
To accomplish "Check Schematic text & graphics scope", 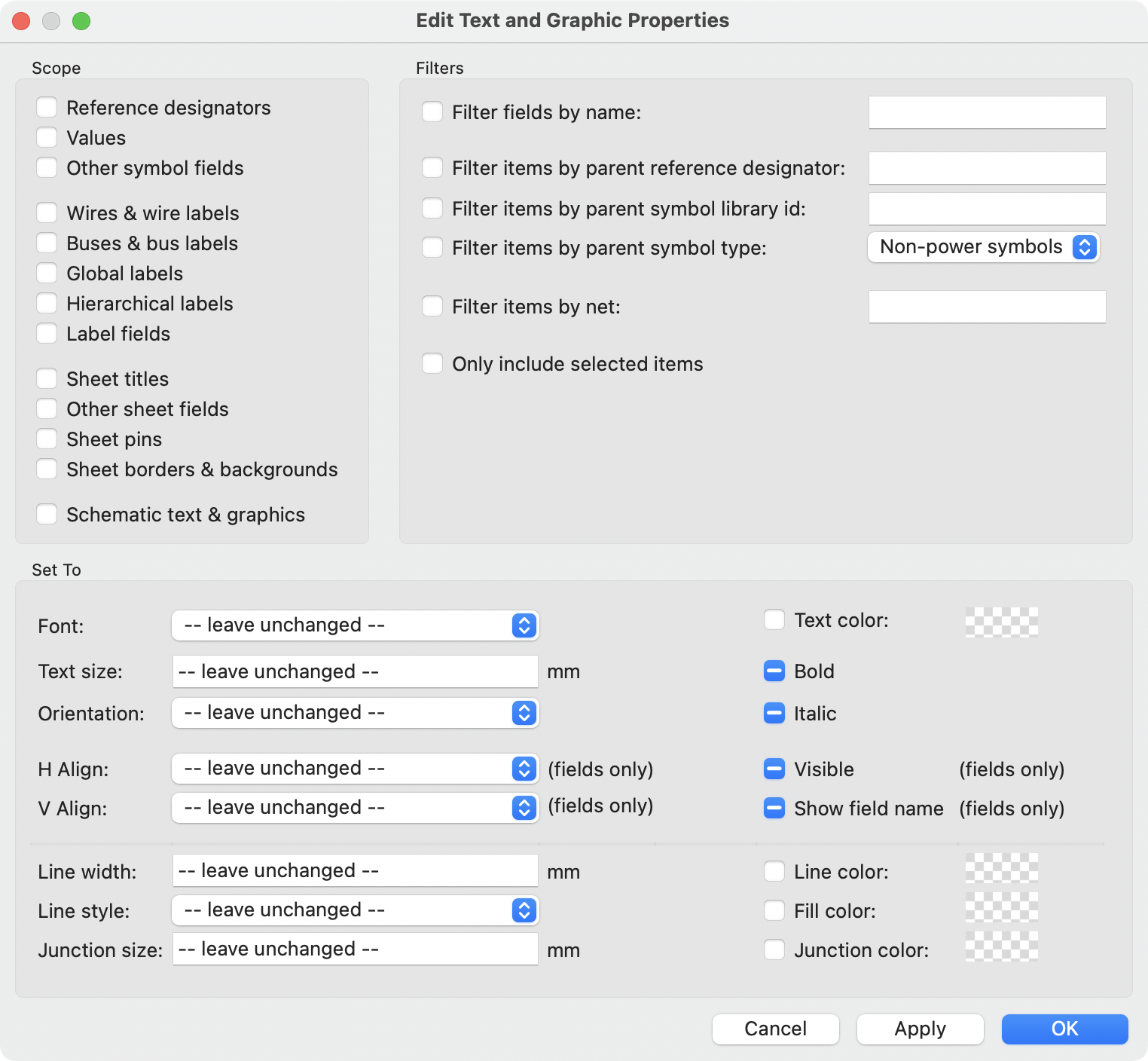I will tap(47, 514).
